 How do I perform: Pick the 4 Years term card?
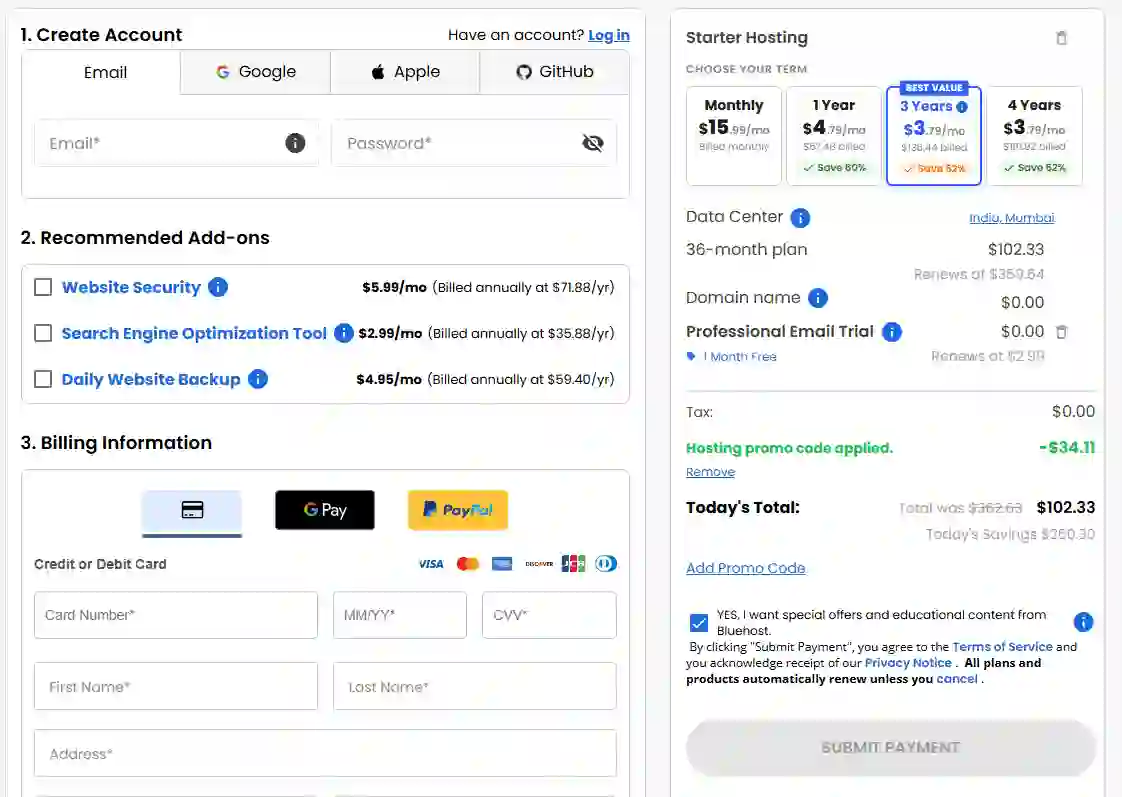1035,135
